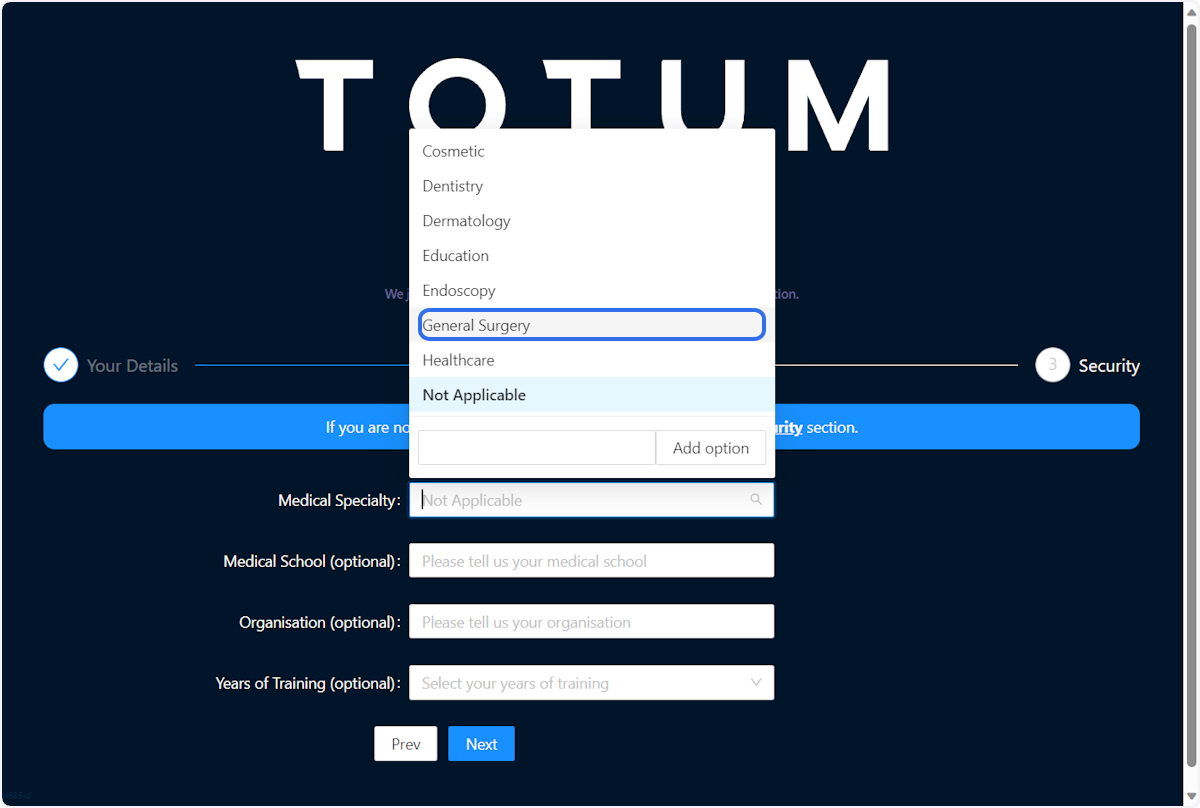Click the Organisation (optional) label
Image resolution: width=1200 pixels, height=808 pixels.
pyautogui.click(x=321, y=622)
